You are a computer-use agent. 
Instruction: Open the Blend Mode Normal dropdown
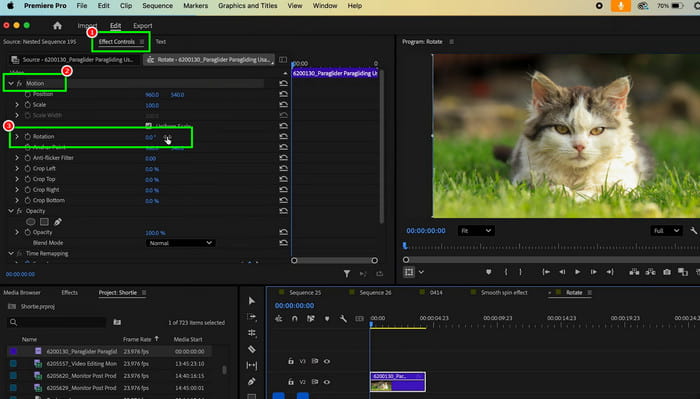pos(180,243)
